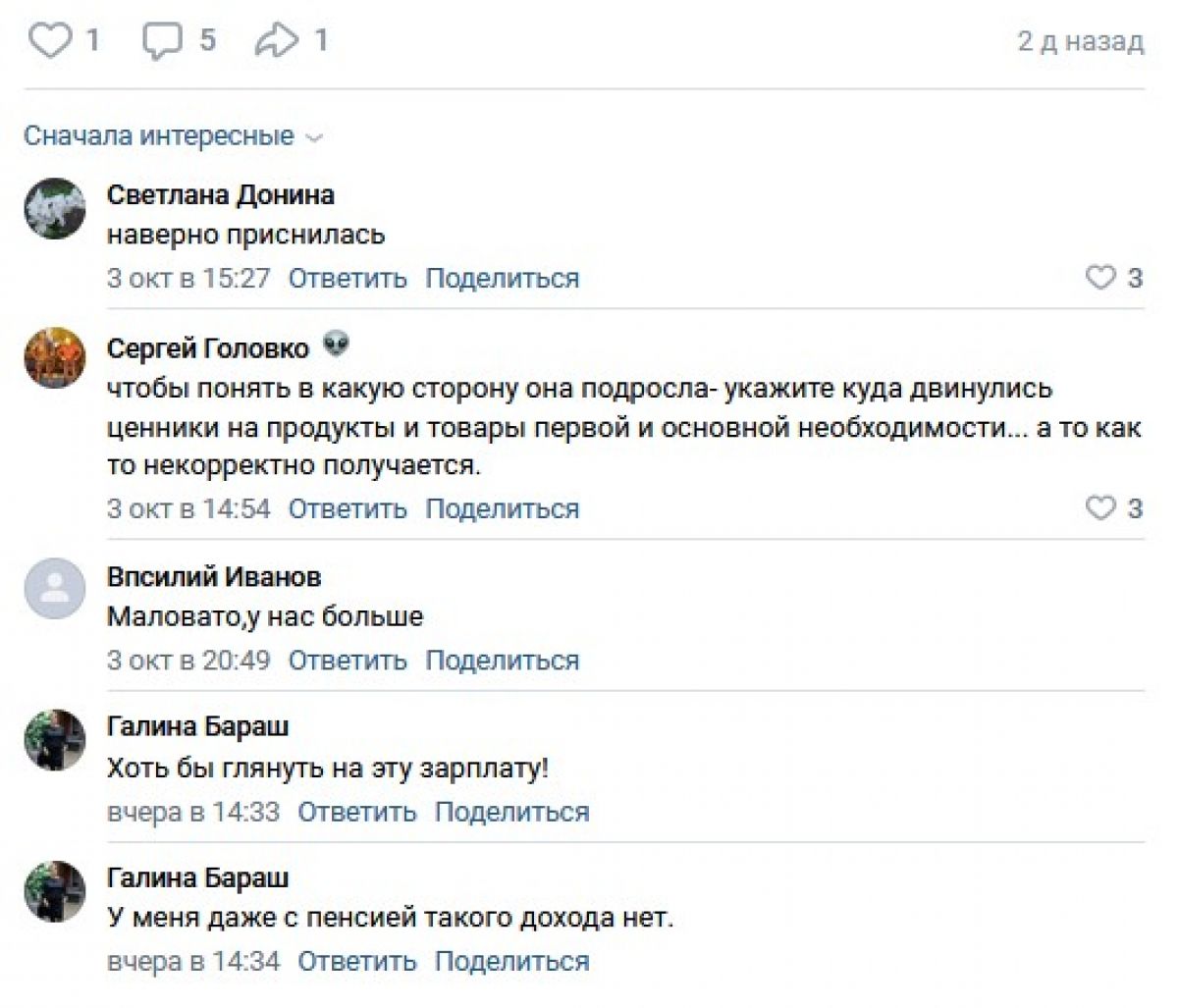Like Сергей Головко's comment
The height and width of the screenshot is (1008, 1178).
(1101, 507)
